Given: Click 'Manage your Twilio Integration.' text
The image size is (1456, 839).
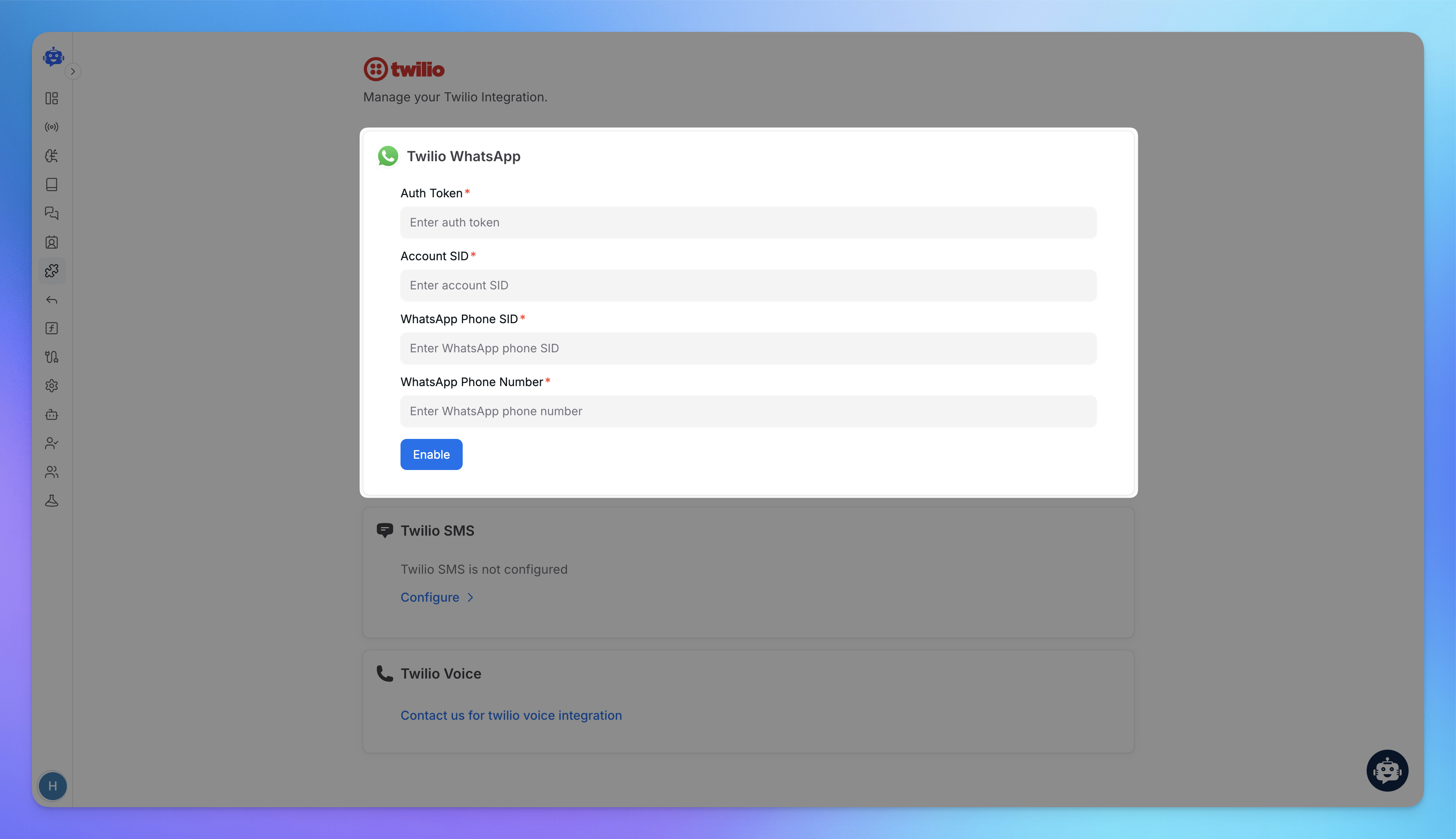Looking at the screenshot, I should point(455,97).
